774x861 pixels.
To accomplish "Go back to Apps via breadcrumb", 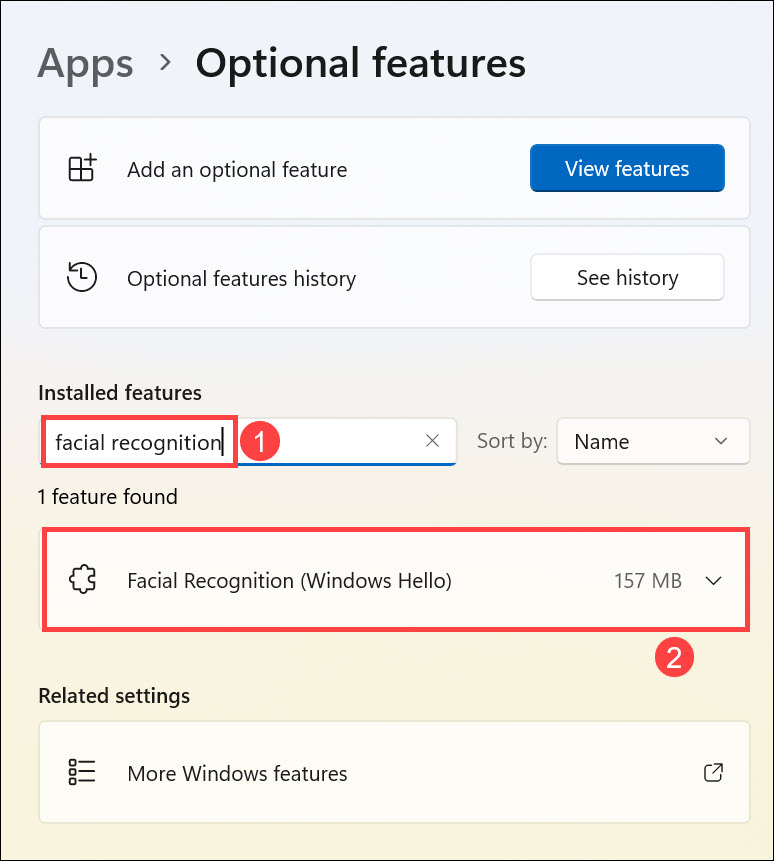I will tap(85, 64).
